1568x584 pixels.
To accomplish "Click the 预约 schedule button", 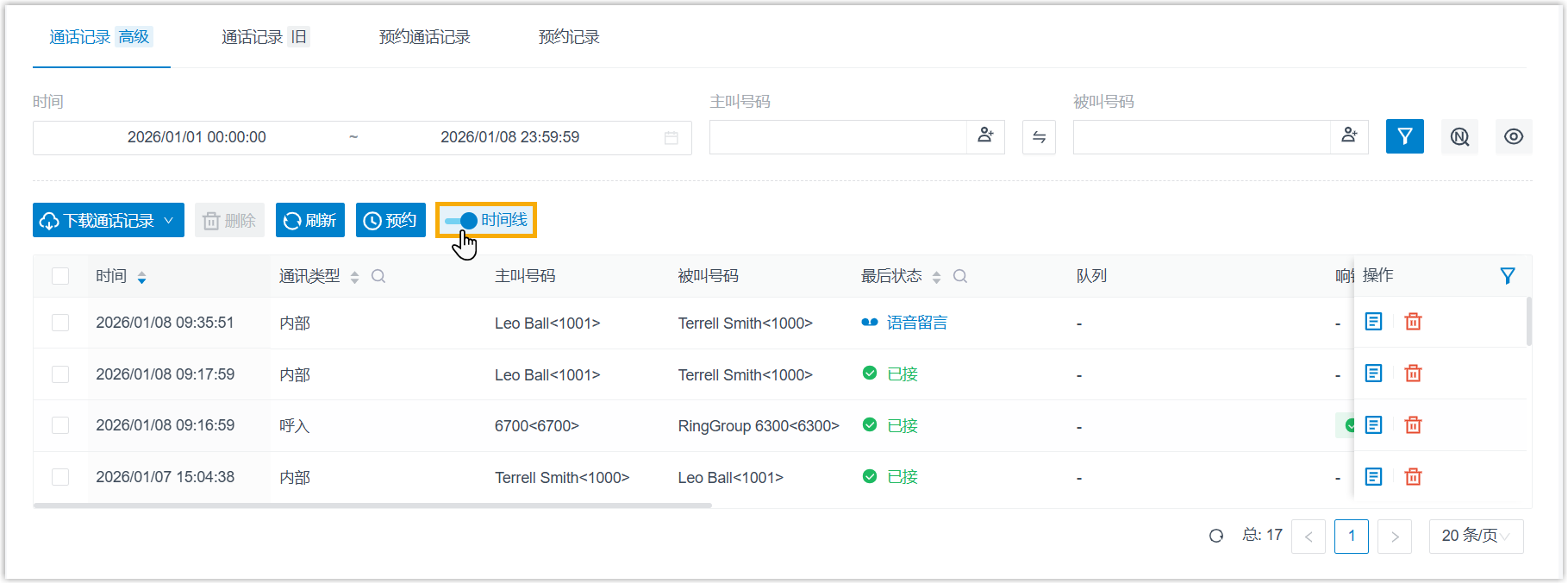I will (390, 221).
